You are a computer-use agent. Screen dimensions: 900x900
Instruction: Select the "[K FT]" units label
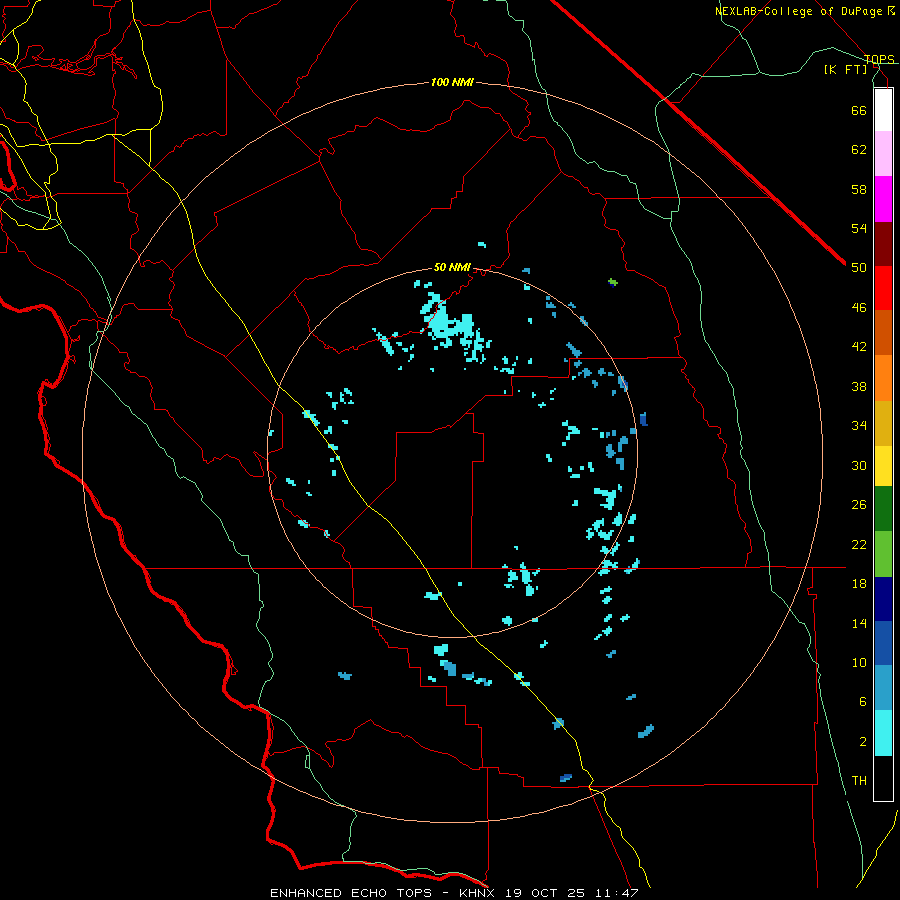click(845, 70)
